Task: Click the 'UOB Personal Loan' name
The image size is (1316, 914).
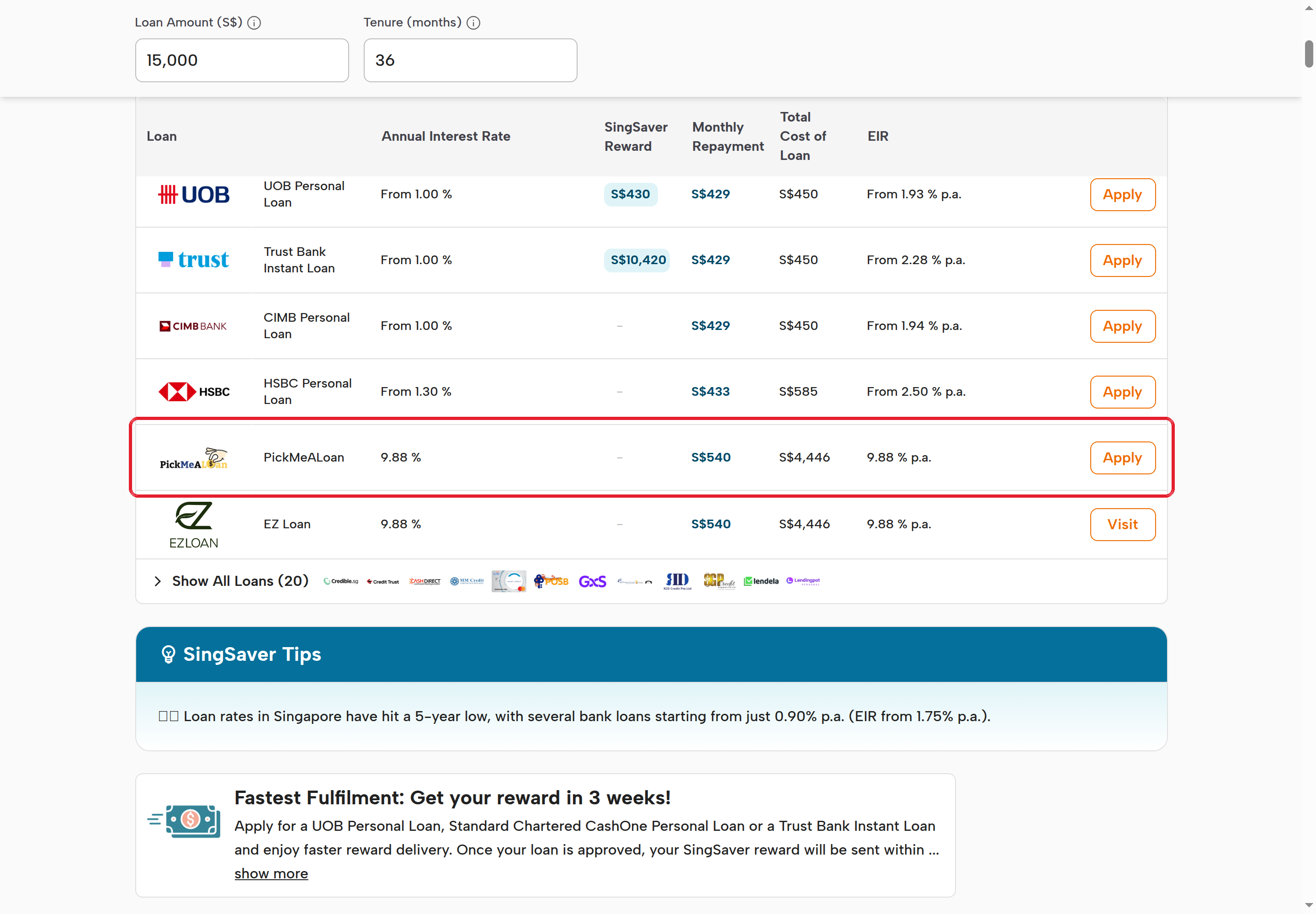Action: coord(304,194)
